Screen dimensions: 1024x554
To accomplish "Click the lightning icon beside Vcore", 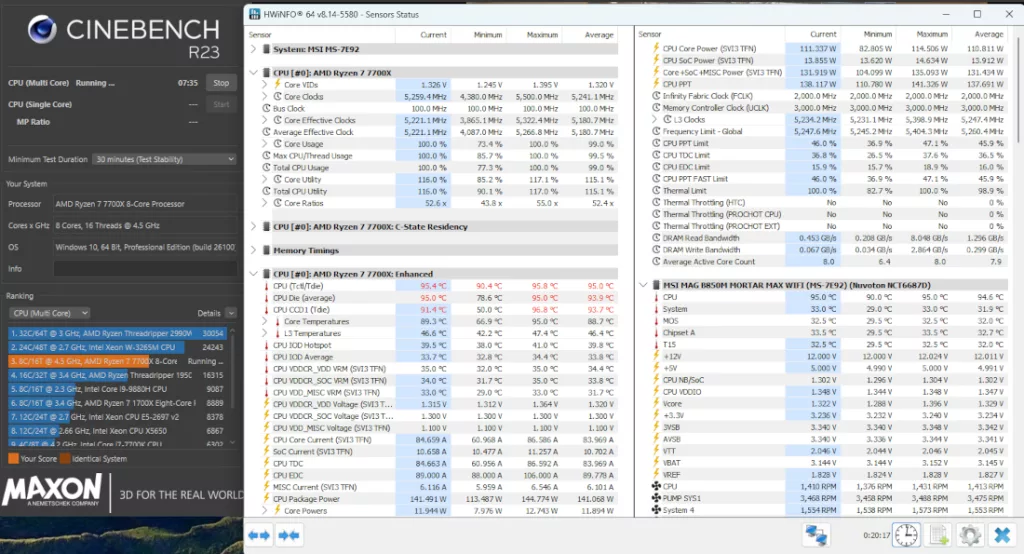I will point(656,404).
